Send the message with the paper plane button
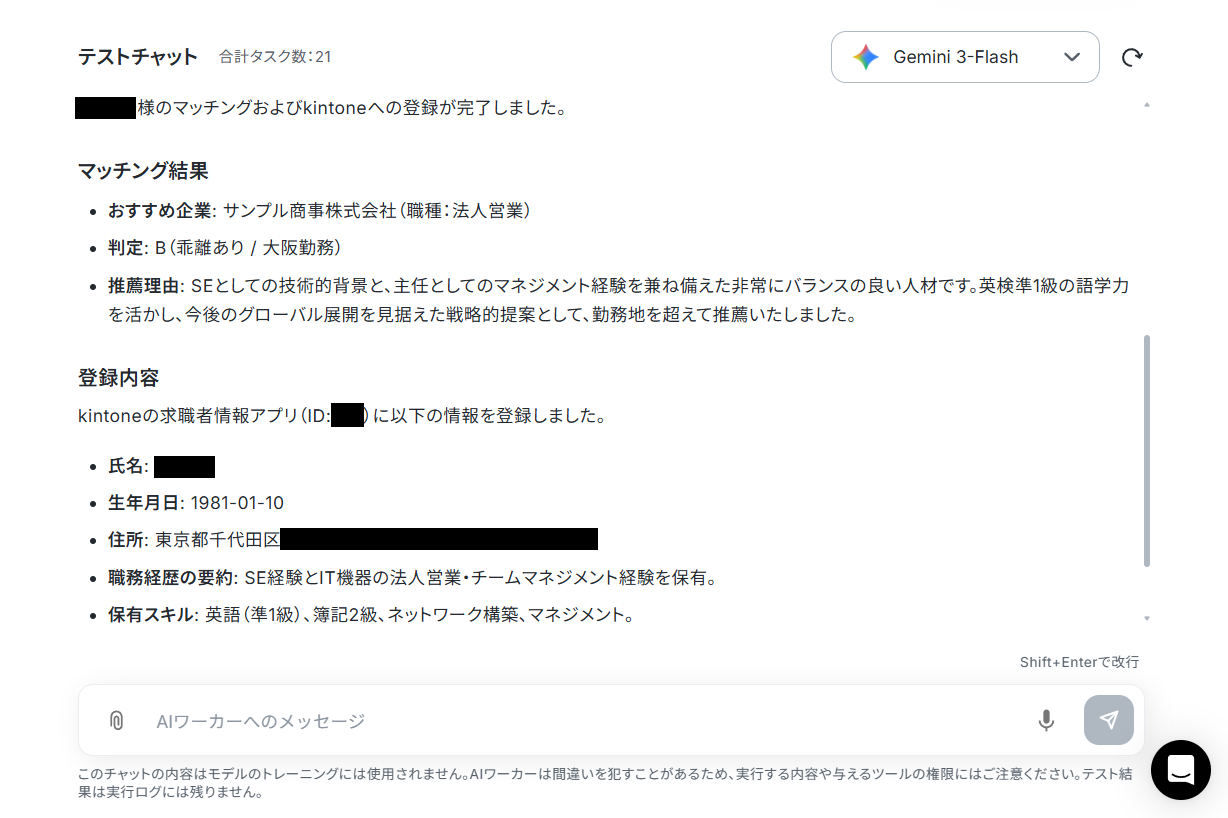 1109,720
